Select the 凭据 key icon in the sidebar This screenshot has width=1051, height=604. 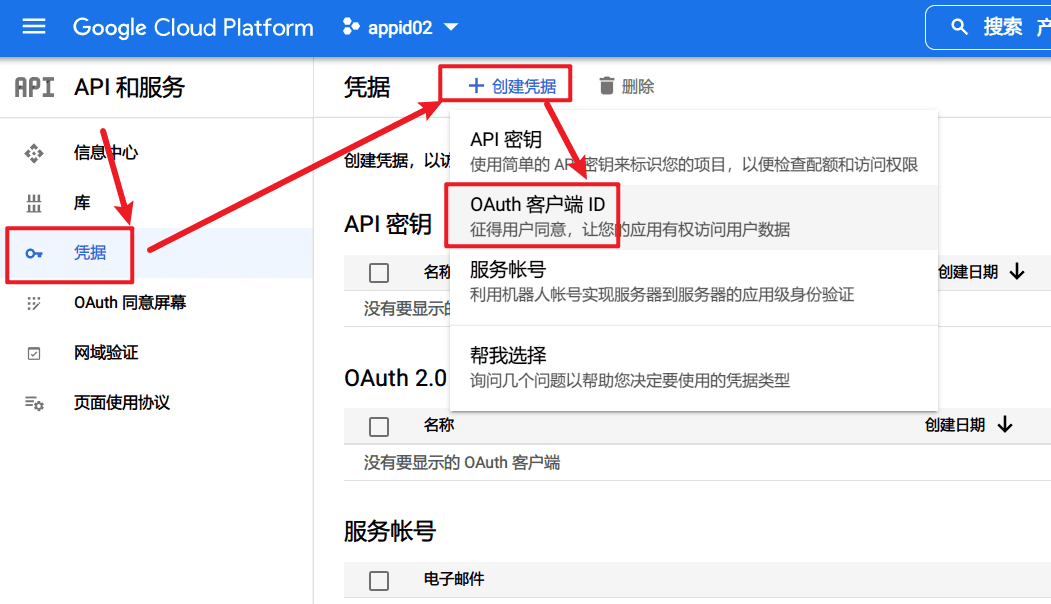point(34,253)
